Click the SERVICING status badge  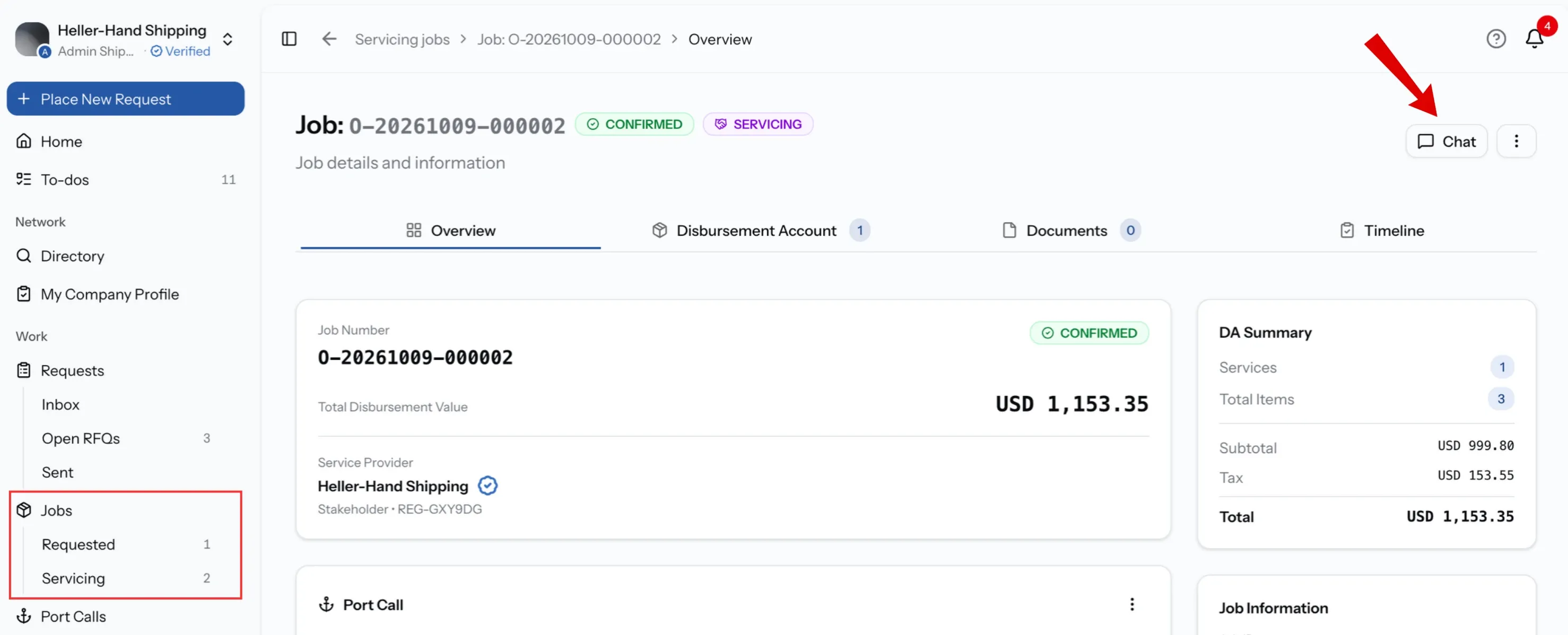tap(758, 124)
